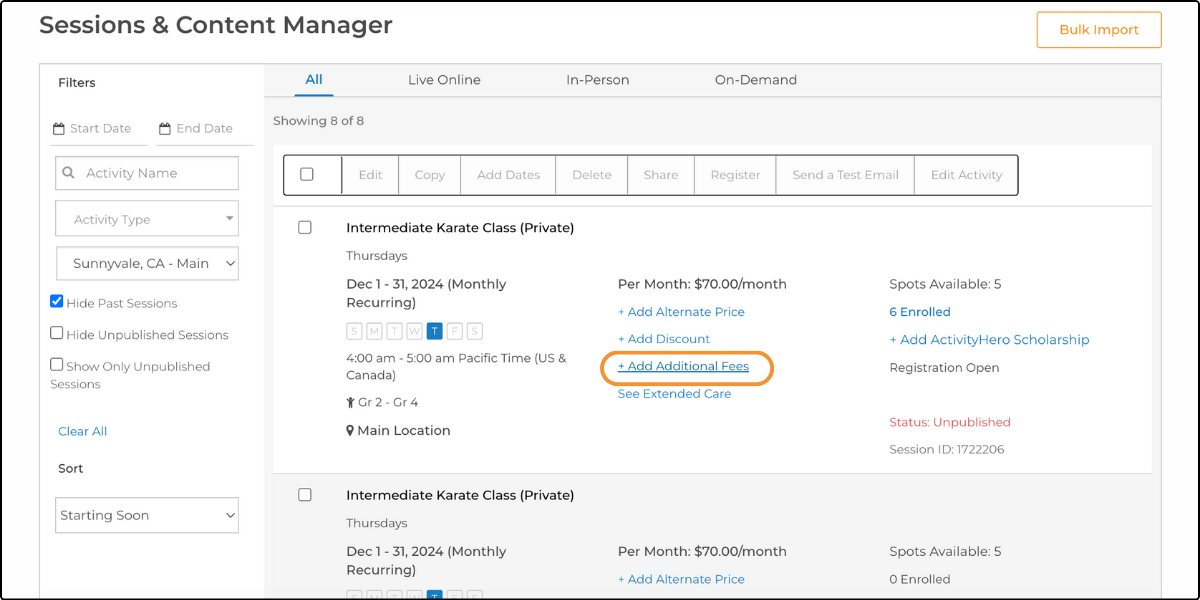Click the Edit toolbar button
The image size is (1200, 600).
(371, 175)
